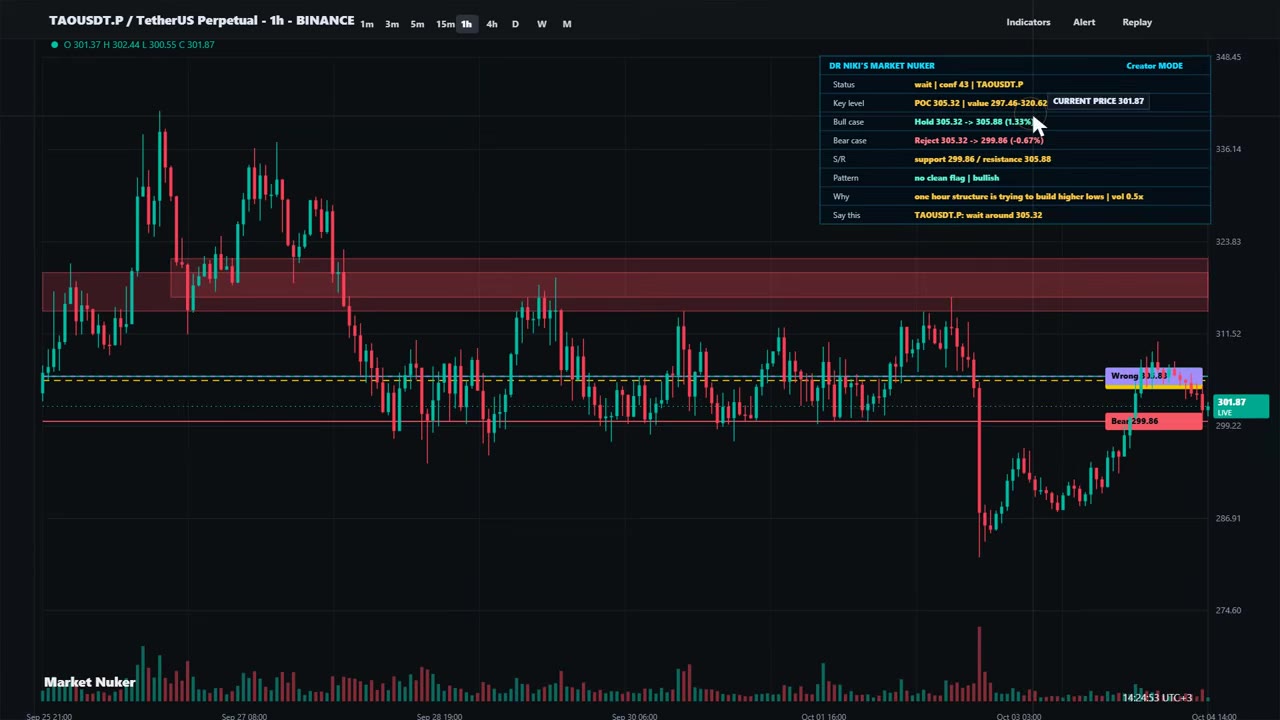Screen dimensions: 1280x720
Task: Click the green live price tag 301.87
Action: (1240, 406)
